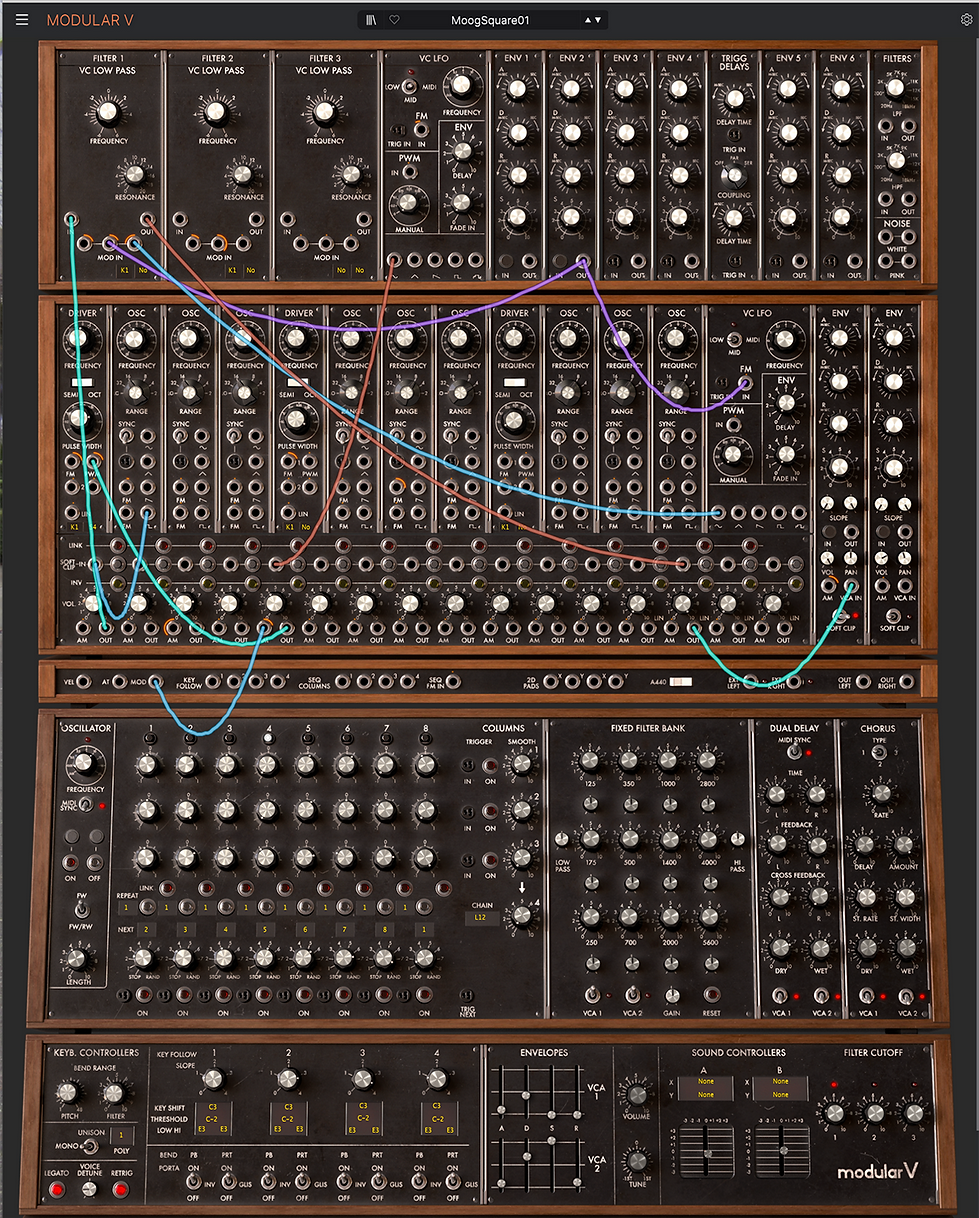The height and width of the screenshot is (1218, 979).
Task: Open Key Follow 1 KEY SHIFT C3 field
Action: point(212,1107)
